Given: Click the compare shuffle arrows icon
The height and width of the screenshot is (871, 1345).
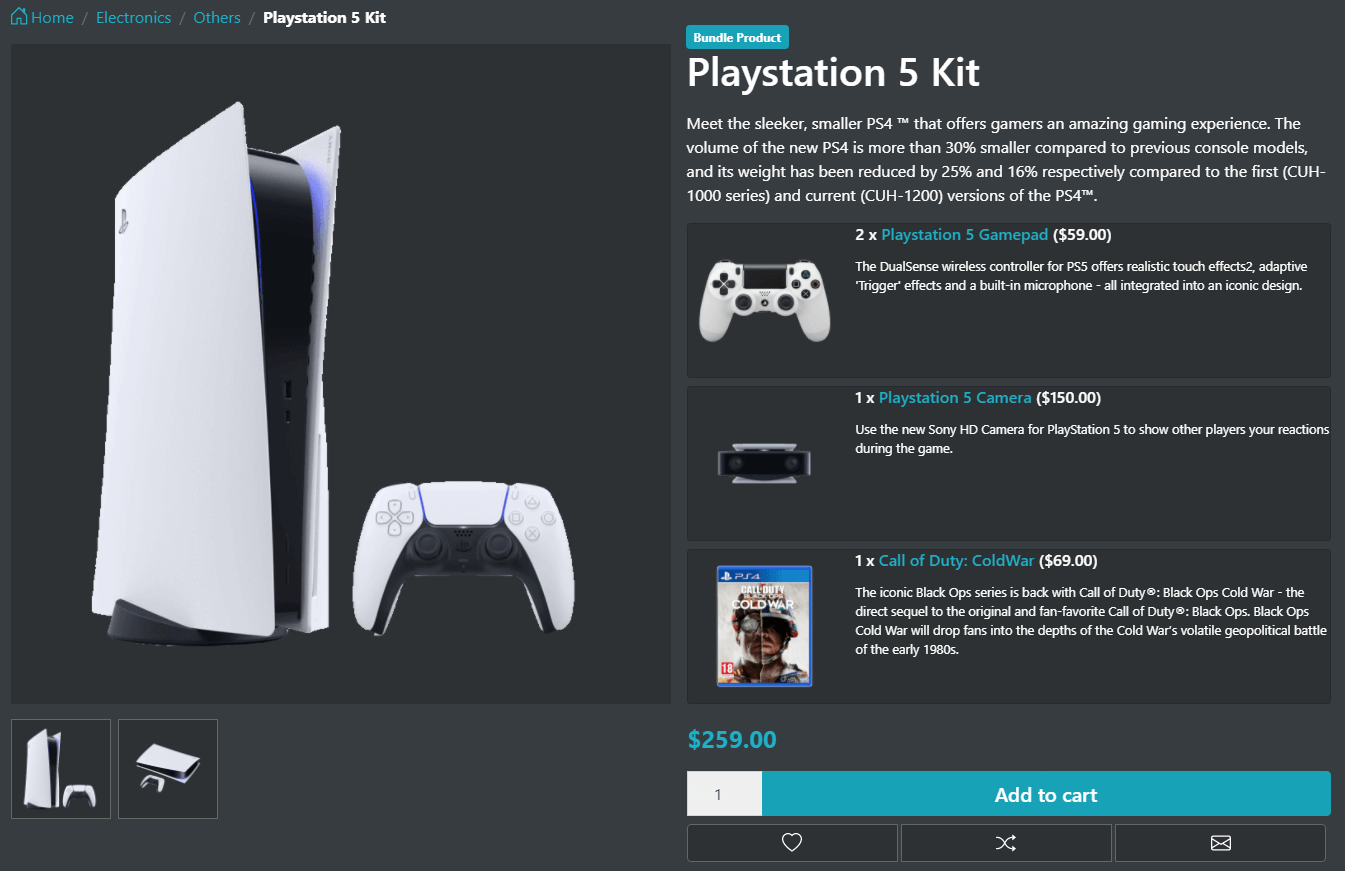Looking at the screenshot, I should (1006, 843).
